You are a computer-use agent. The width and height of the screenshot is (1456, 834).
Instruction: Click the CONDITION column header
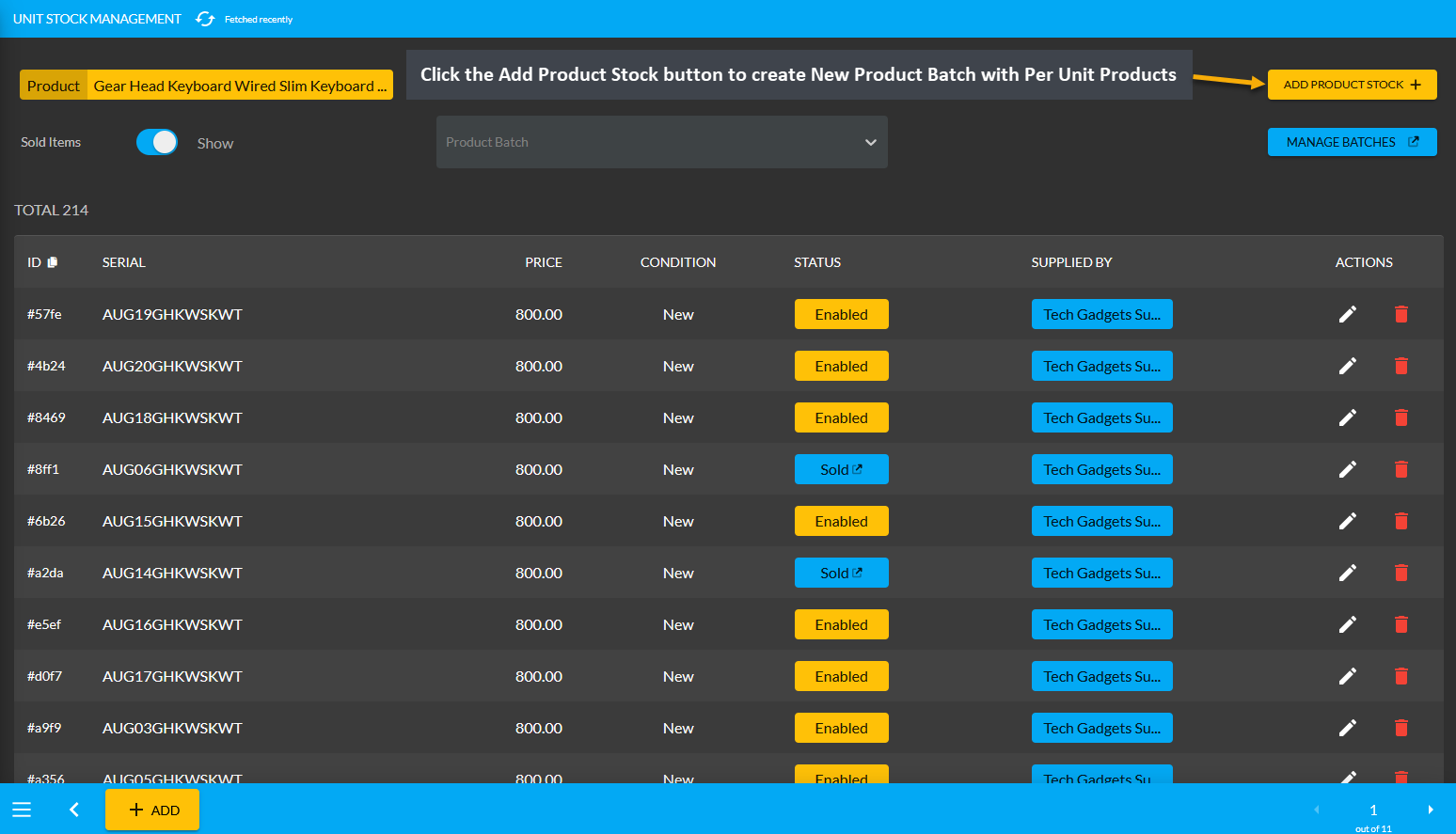pos(678,262)
